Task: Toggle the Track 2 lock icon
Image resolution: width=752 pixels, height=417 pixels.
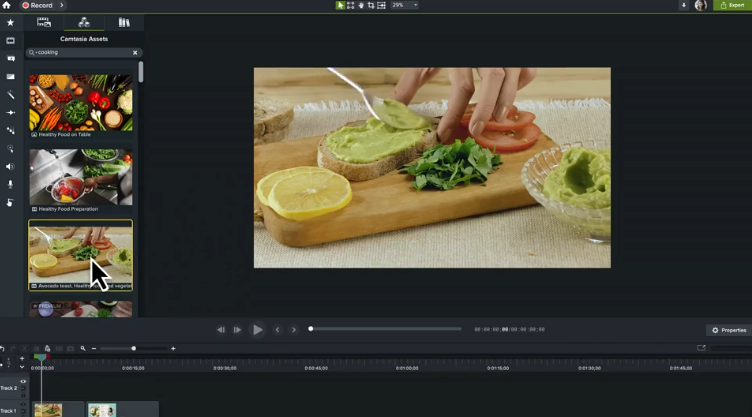Action: pos(23,393)
